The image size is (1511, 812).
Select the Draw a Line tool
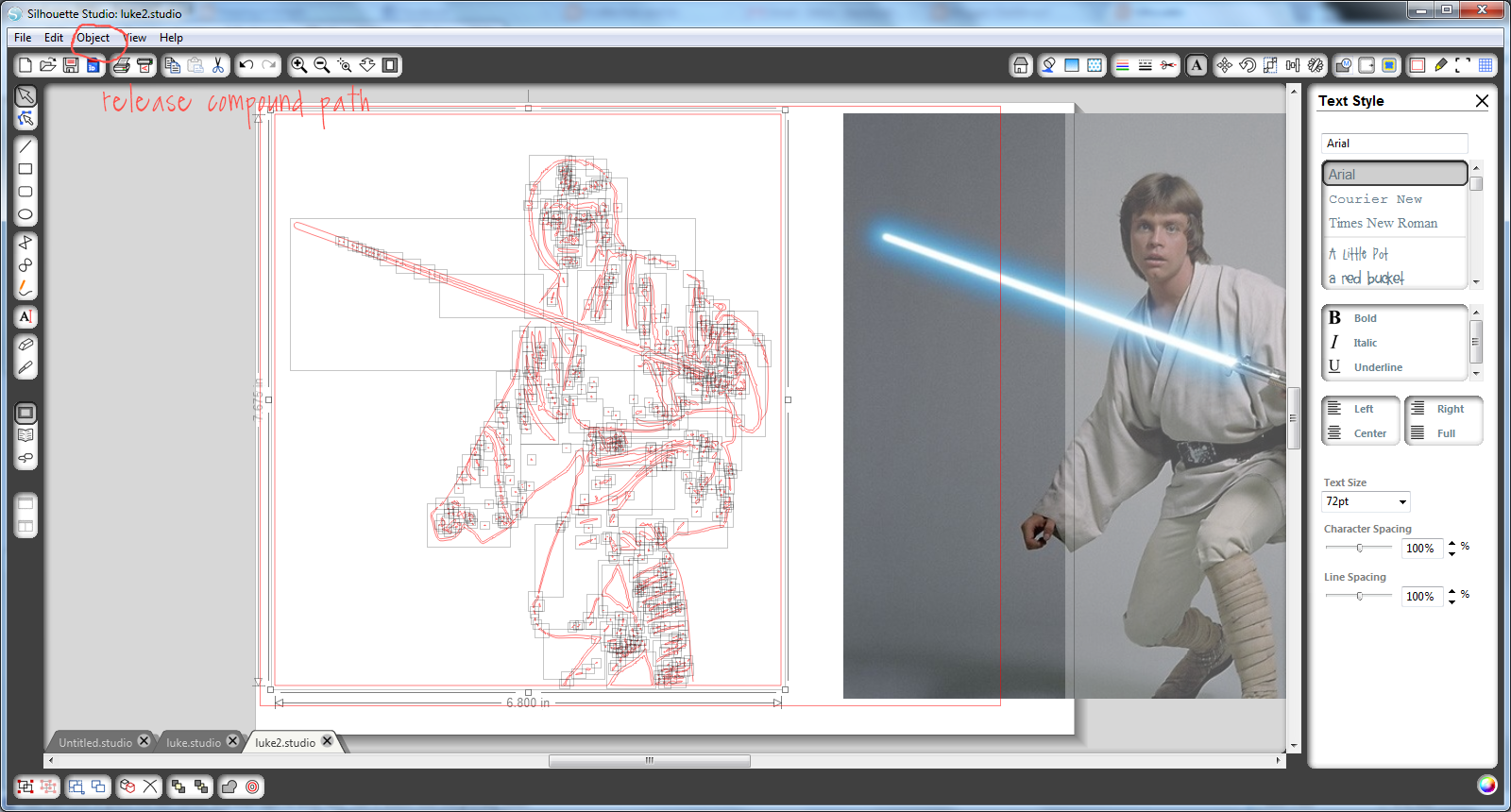click(25, 147)
